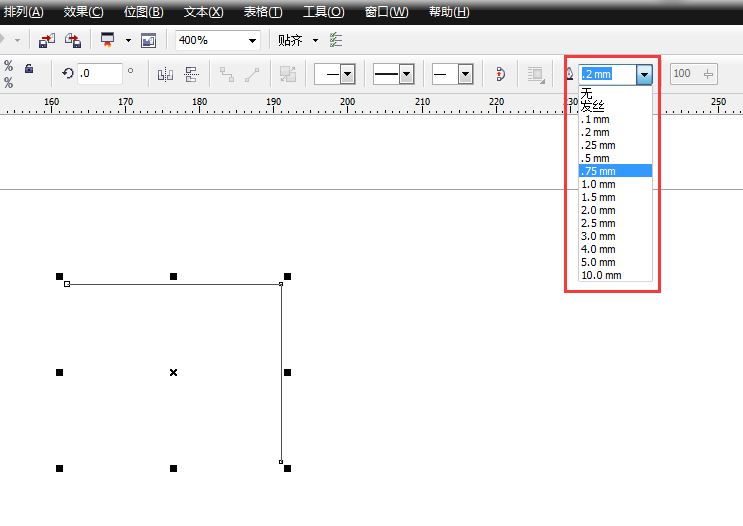Screen dimensions: 743x526
Task: Click the Options checklist icon beside 贴齐
Action: [336, 41]
